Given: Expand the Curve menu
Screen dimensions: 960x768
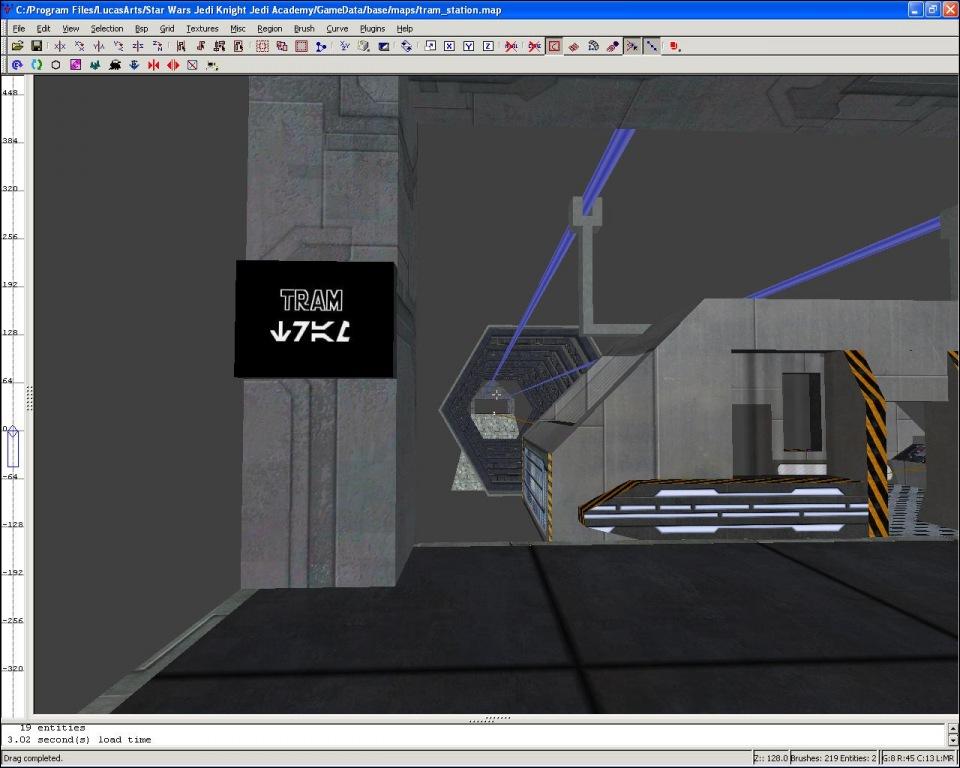Looking at the screenshot, I should tap(337, 29).
